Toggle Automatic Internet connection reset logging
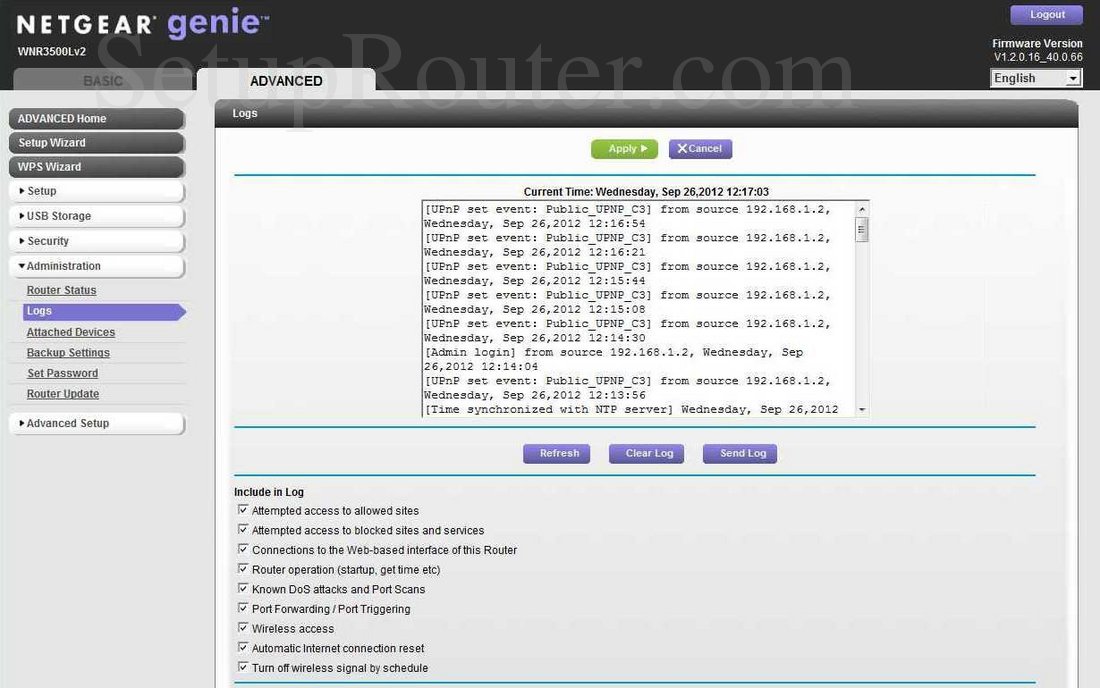 point(242,647)
